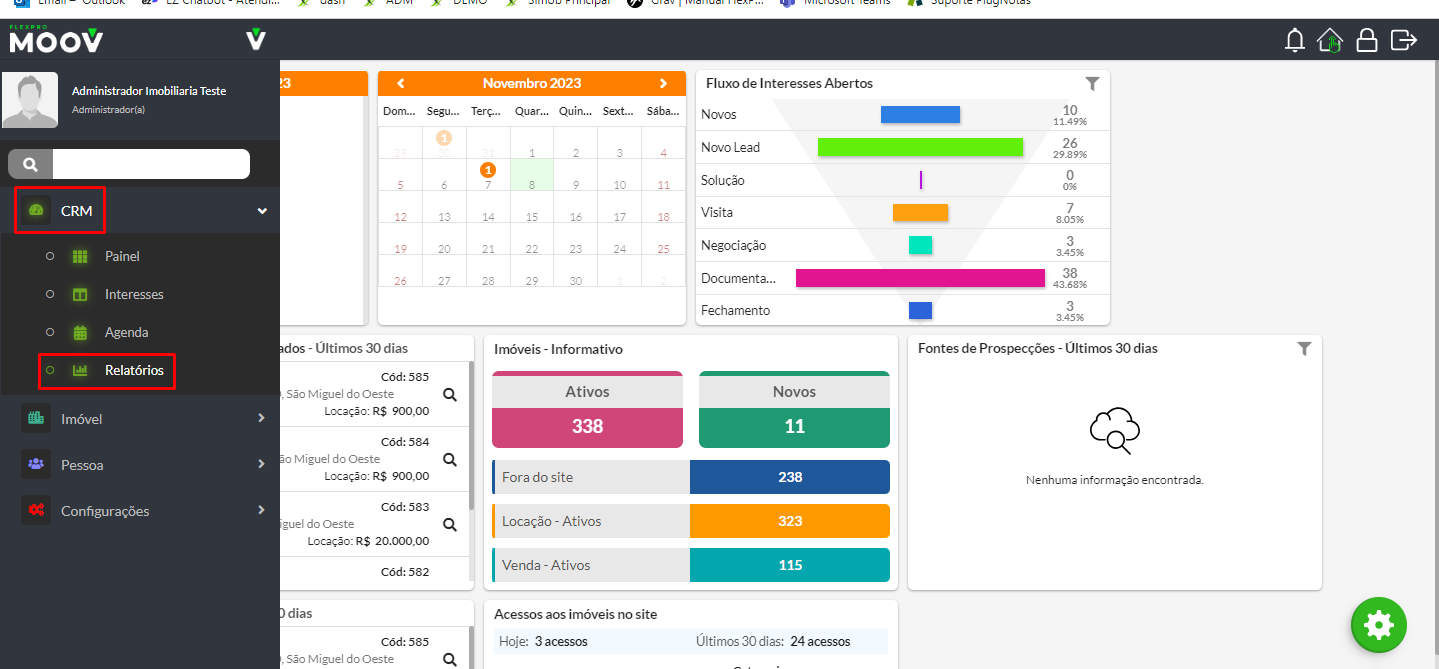Click the 38 Documentação count value
This screenshot has height=669, width=1439.
(x=1070, y=274)
